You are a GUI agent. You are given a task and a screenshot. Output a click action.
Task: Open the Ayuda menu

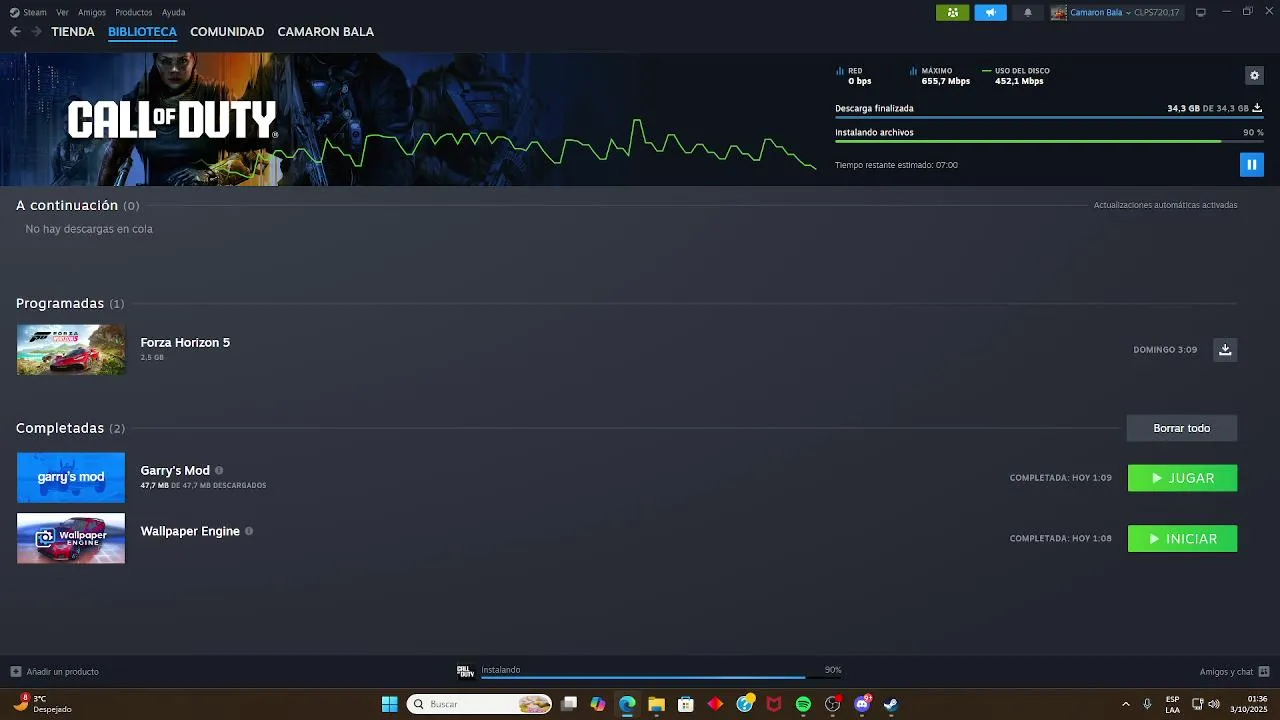pos(173,12)
